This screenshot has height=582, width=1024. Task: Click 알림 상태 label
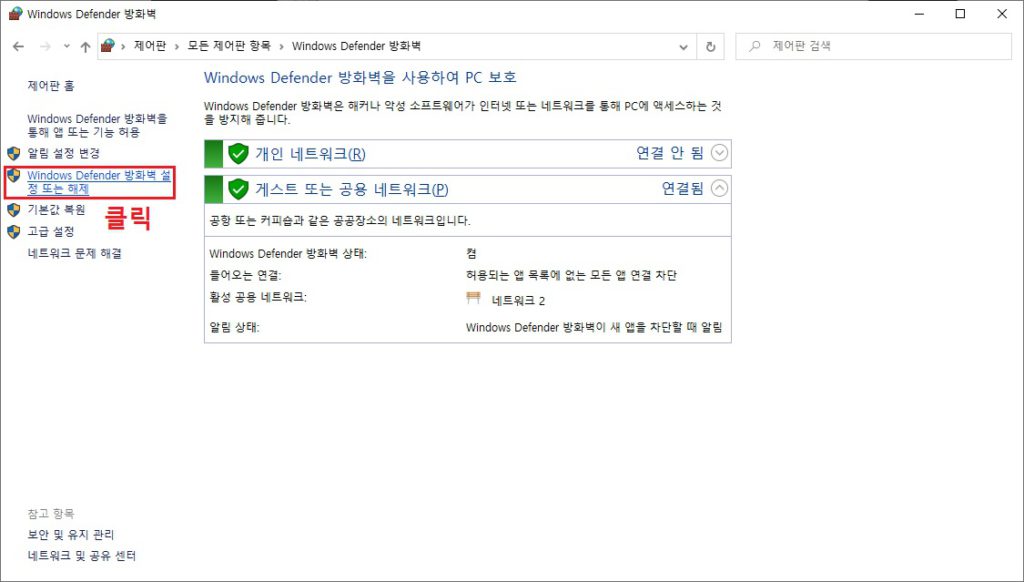coord(234,327)
